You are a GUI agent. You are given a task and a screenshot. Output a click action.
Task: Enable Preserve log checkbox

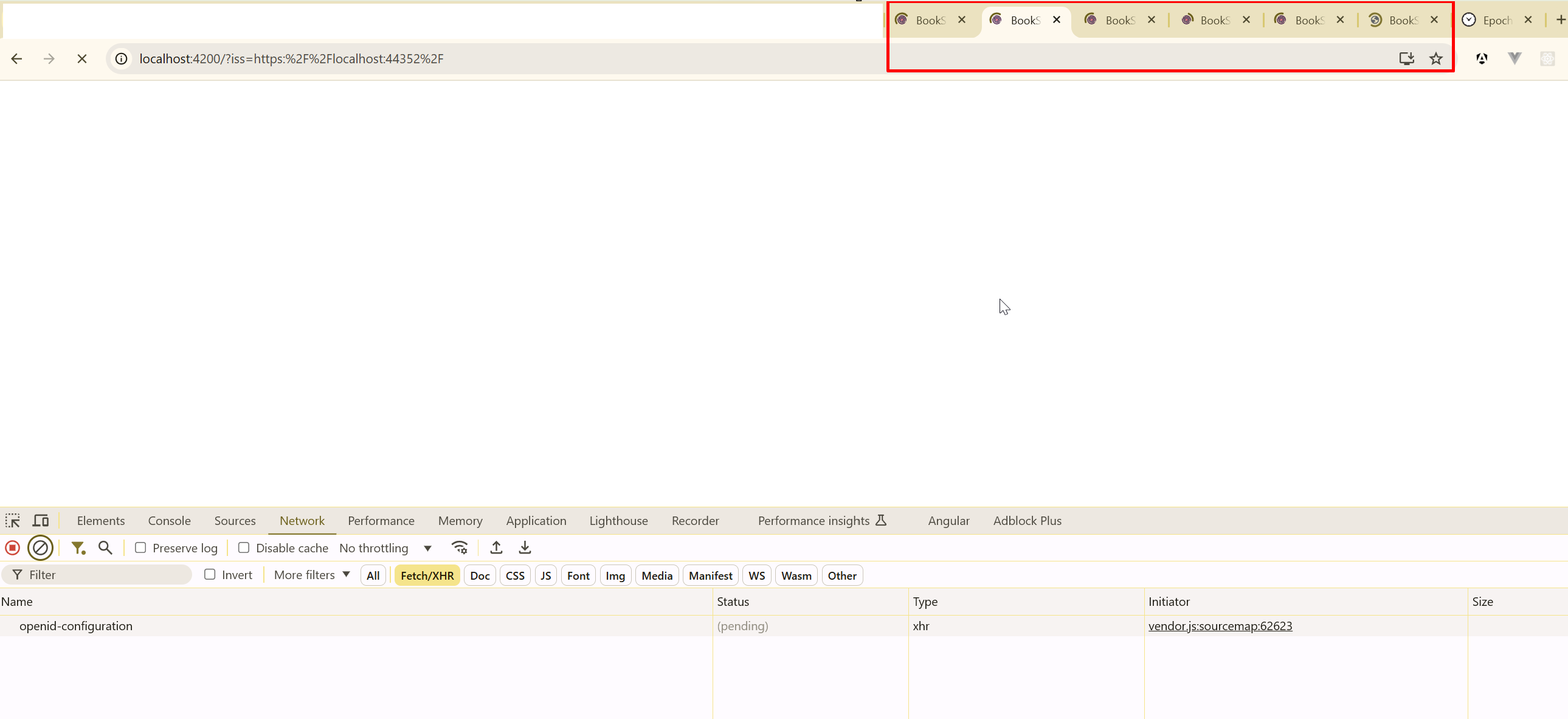tap(140, 548)
